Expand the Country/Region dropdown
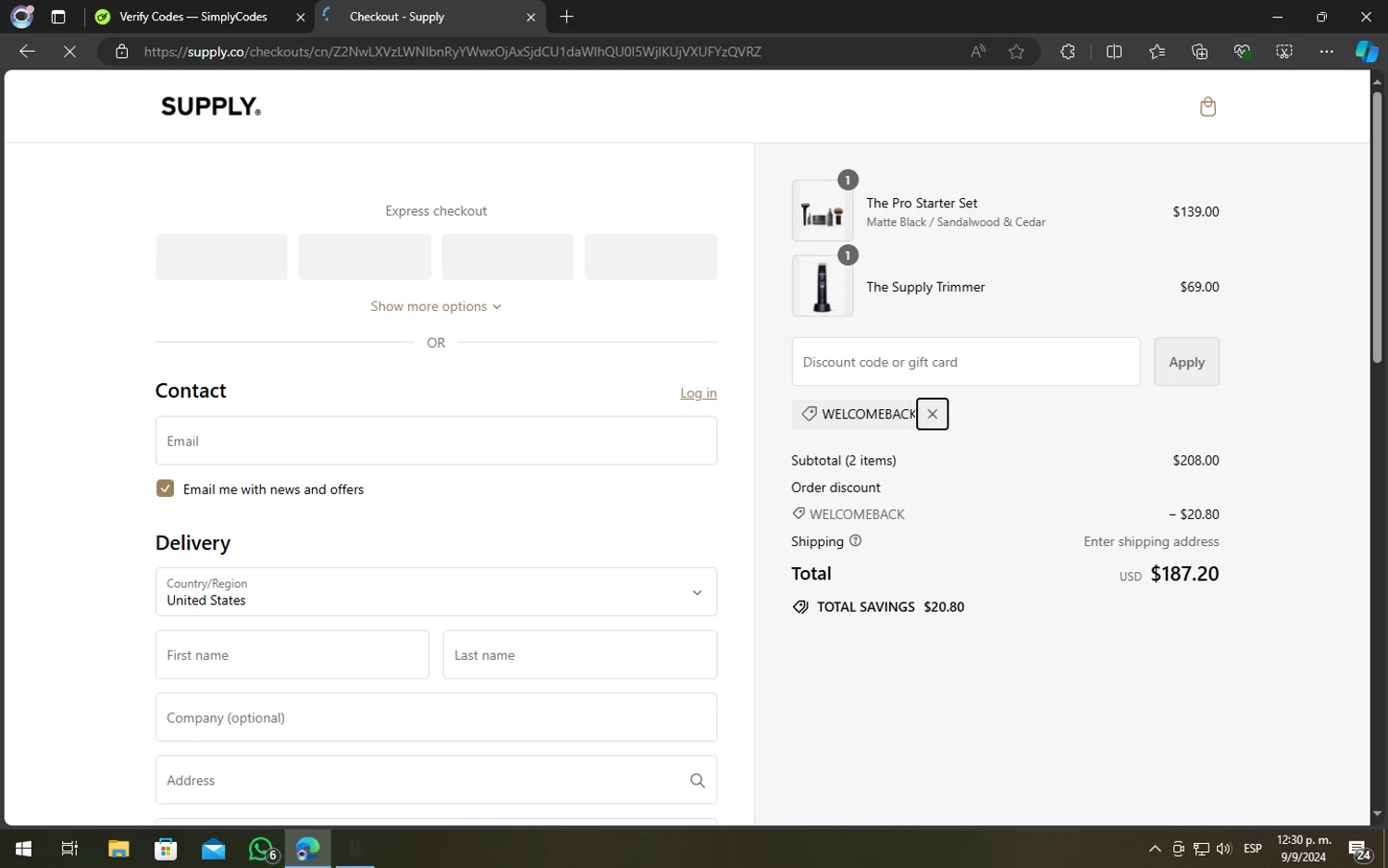The height and width of the screenshot is (868, 1388). [x=436, y=591]
